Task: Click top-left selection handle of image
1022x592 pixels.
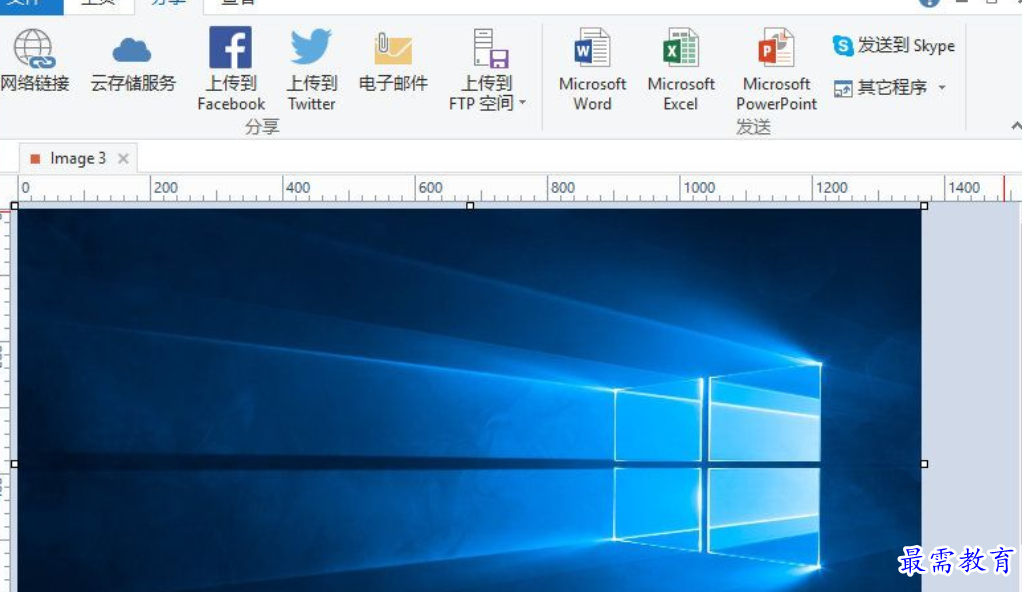Action: [14, 206]
